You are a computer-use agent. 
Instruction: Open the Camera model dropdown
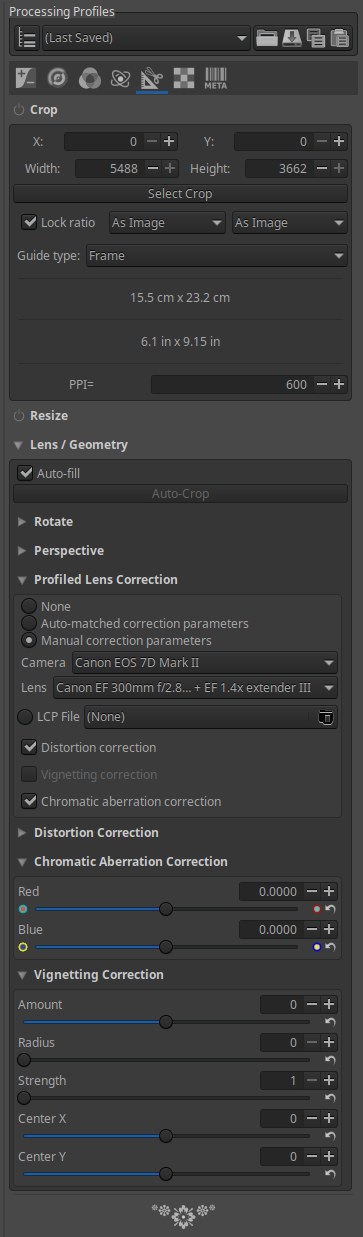point(204,663)
